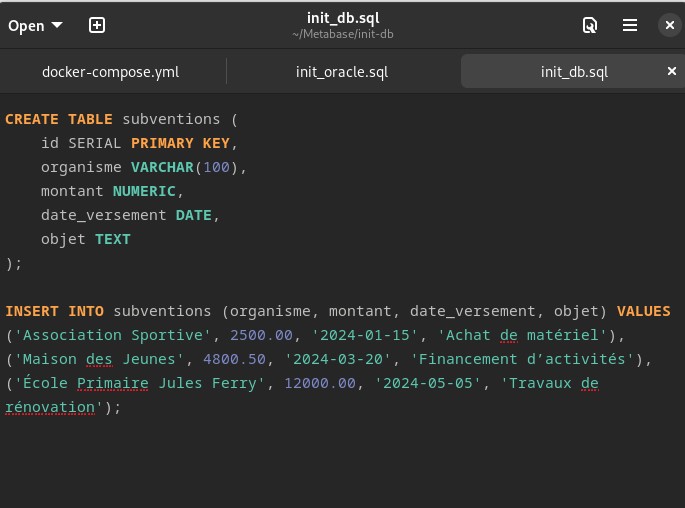The image size is (685, 508).
Task: Select the init_db.sql tab
Action: pos(573,72)
